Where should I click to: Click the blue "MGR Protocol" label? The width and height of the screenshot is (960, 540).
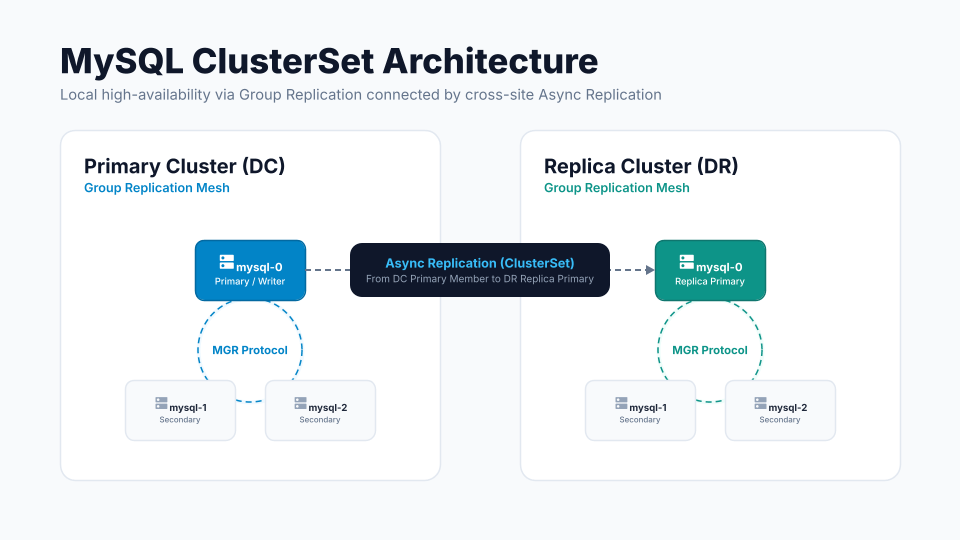pos(250,350)
